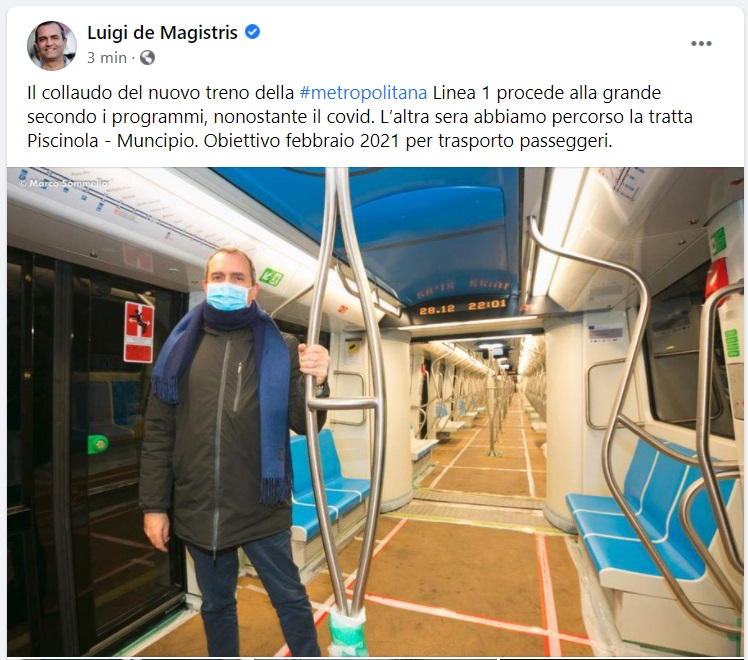Screen dimensions: 748x660
Task: Click the 22:01 clock display in photo
Action: [x=487, y=305]
